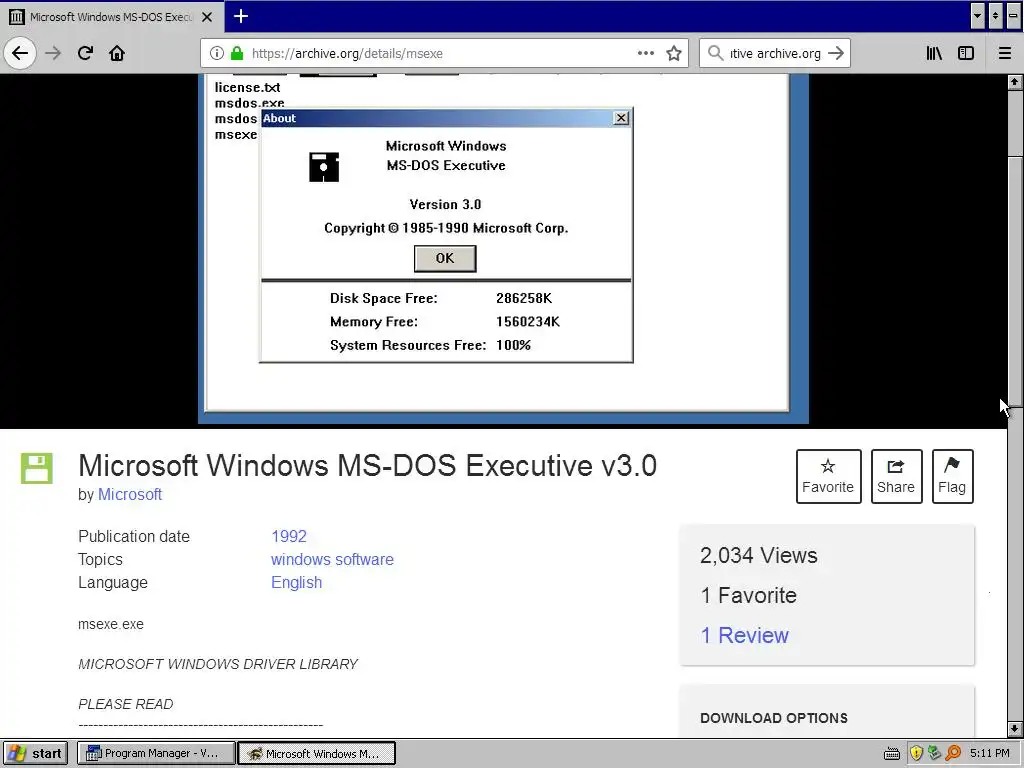
Task: Click the network tray icon
Action: [x=934, y=753]
